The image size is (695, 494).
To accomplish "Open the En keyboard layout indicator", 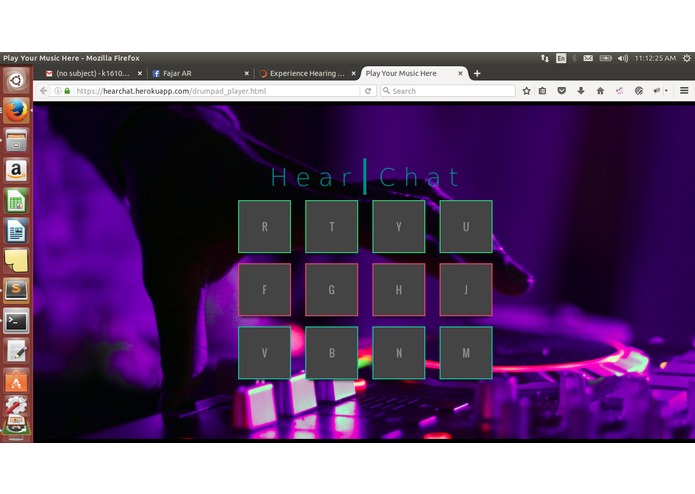I will [x=561, y=58].
